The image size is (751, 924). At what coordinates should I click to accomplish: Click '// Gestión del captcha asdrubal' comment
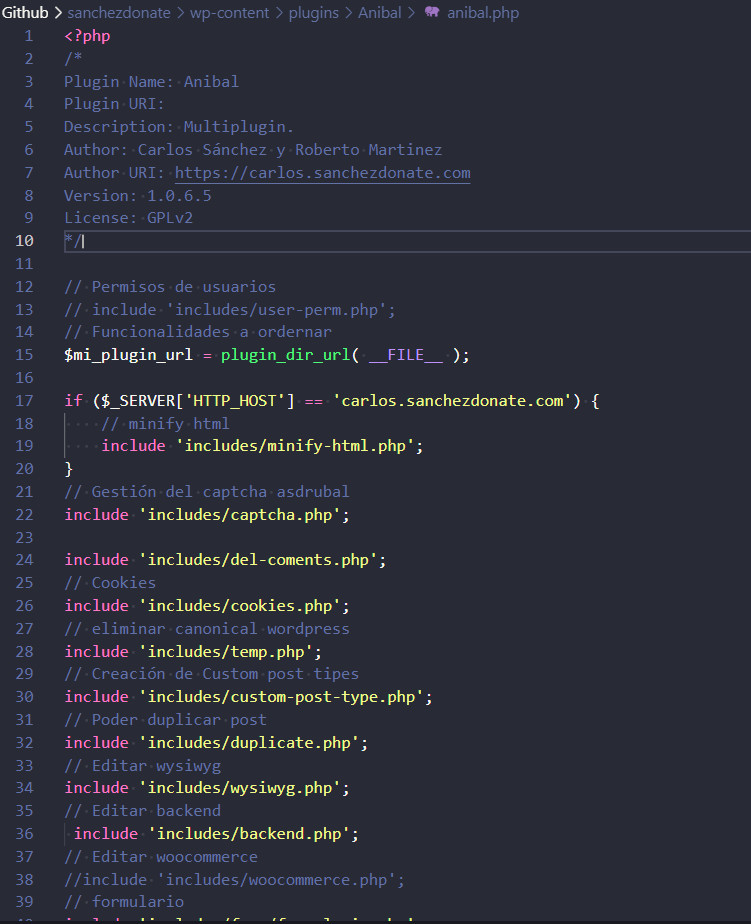(x=207, y=491)
